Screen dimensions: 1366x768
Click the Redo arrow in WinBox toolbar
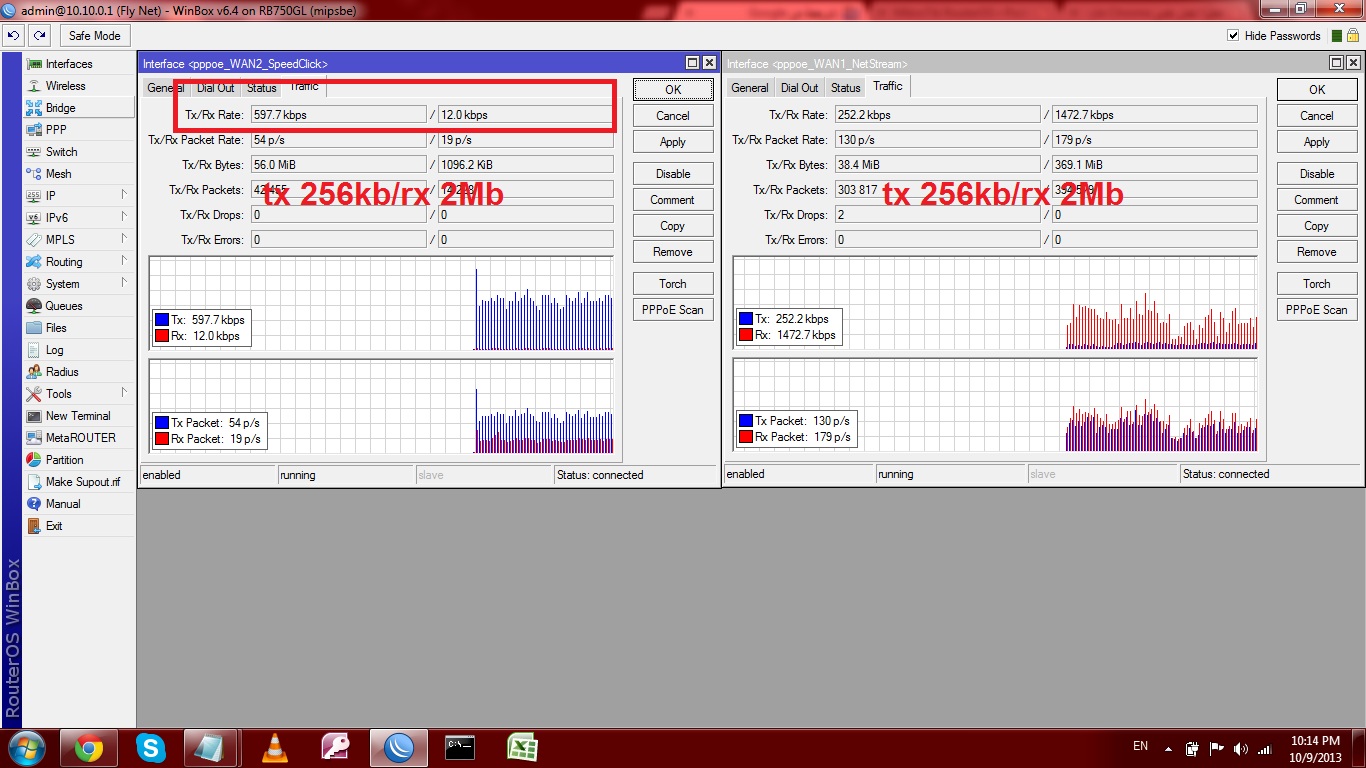point(39,36)
